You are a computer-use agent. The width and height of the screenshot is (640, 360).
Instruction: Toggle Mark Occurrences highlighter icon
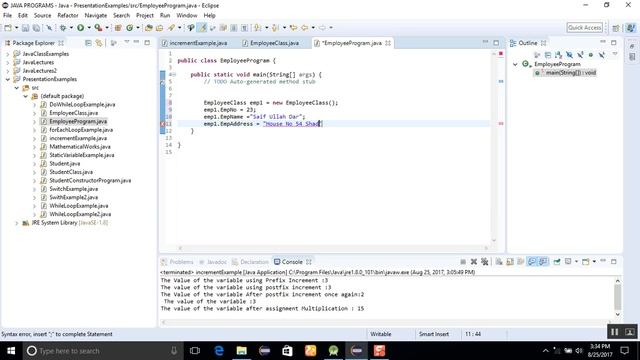click(202, 28)
